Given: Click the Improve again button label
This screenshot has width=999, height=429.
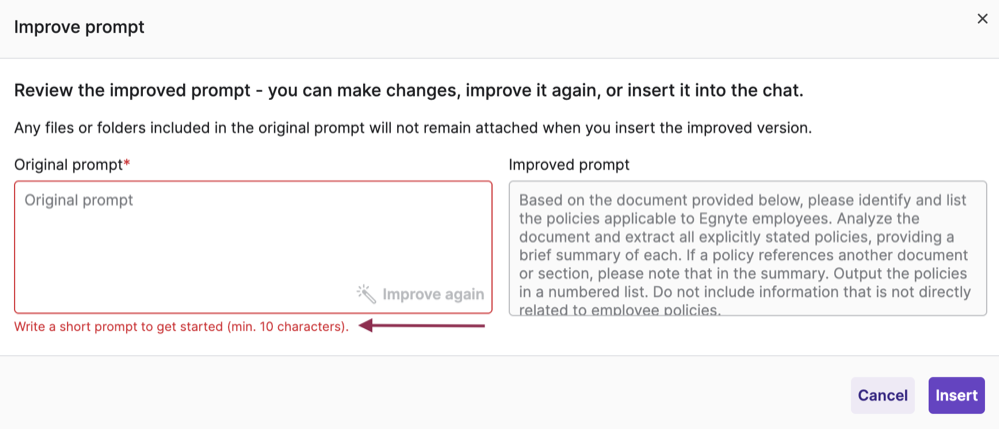Looking at the screenshot, I should (433, 294).
